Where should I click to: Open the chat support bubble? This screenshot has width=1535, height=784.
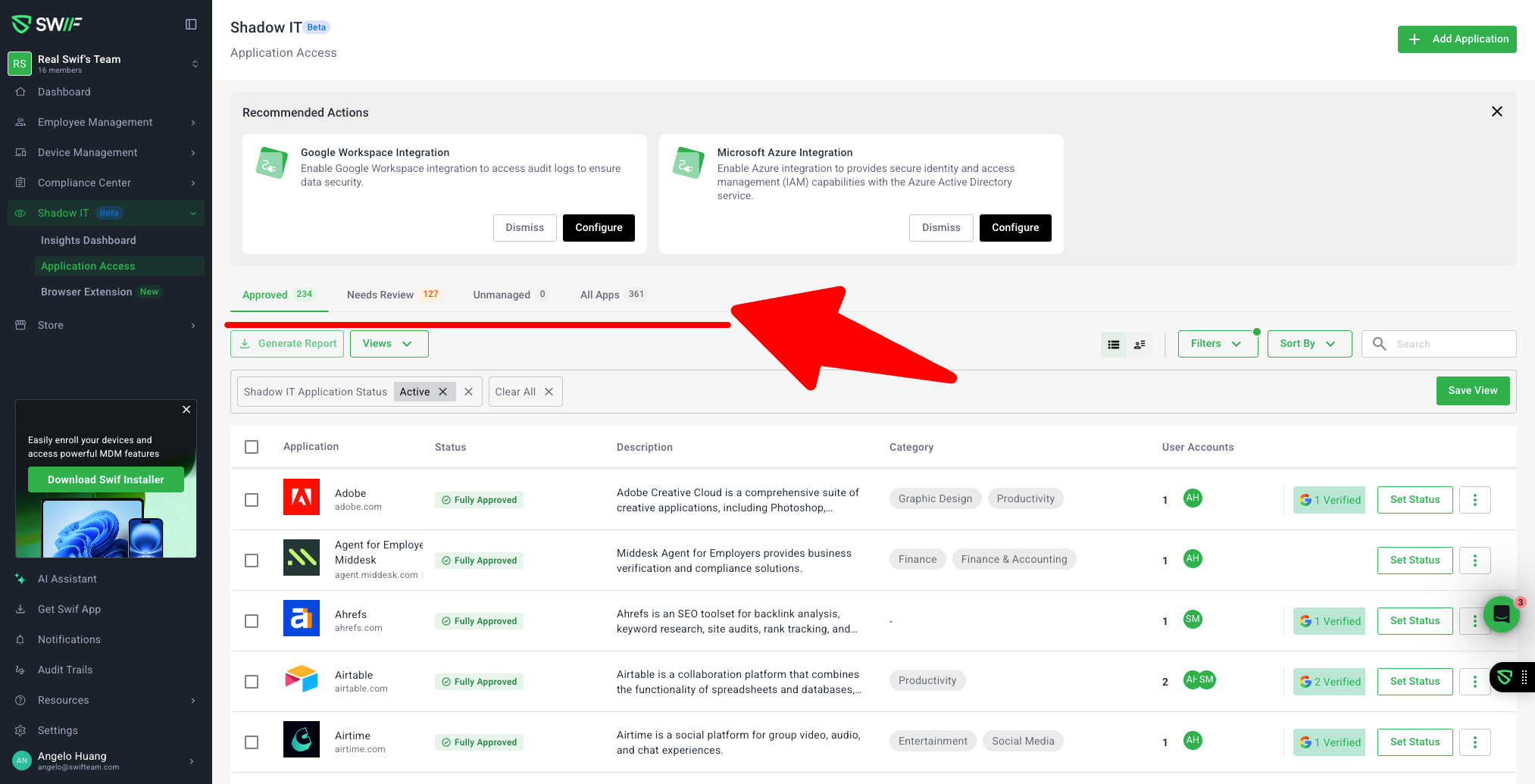coord(1501,614)
